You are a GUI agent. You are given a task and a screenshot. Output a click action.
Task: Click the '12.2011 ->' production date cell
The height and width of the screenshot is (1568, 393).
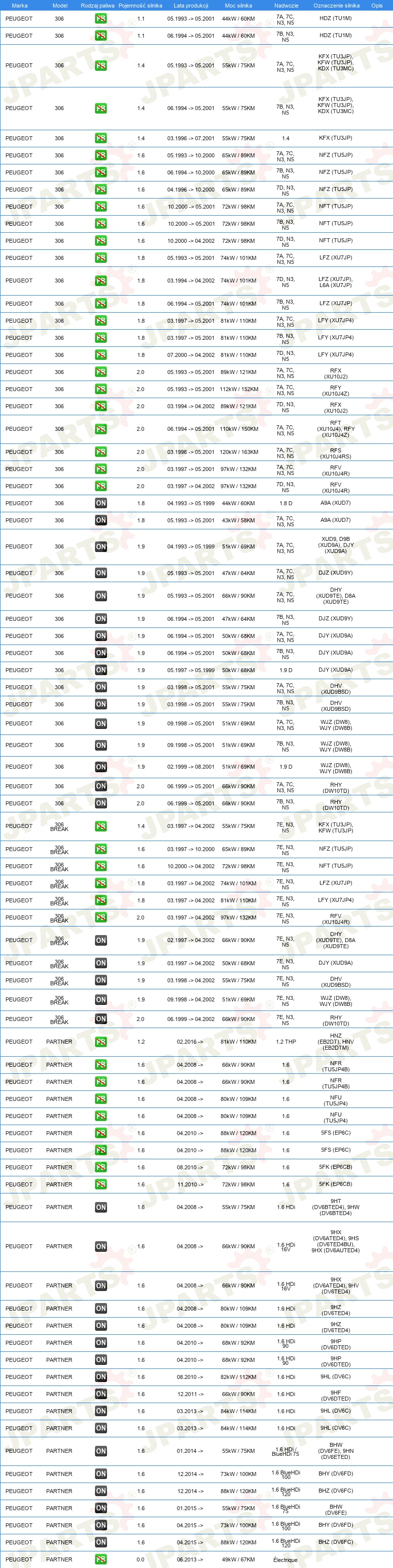point(191,1395)
